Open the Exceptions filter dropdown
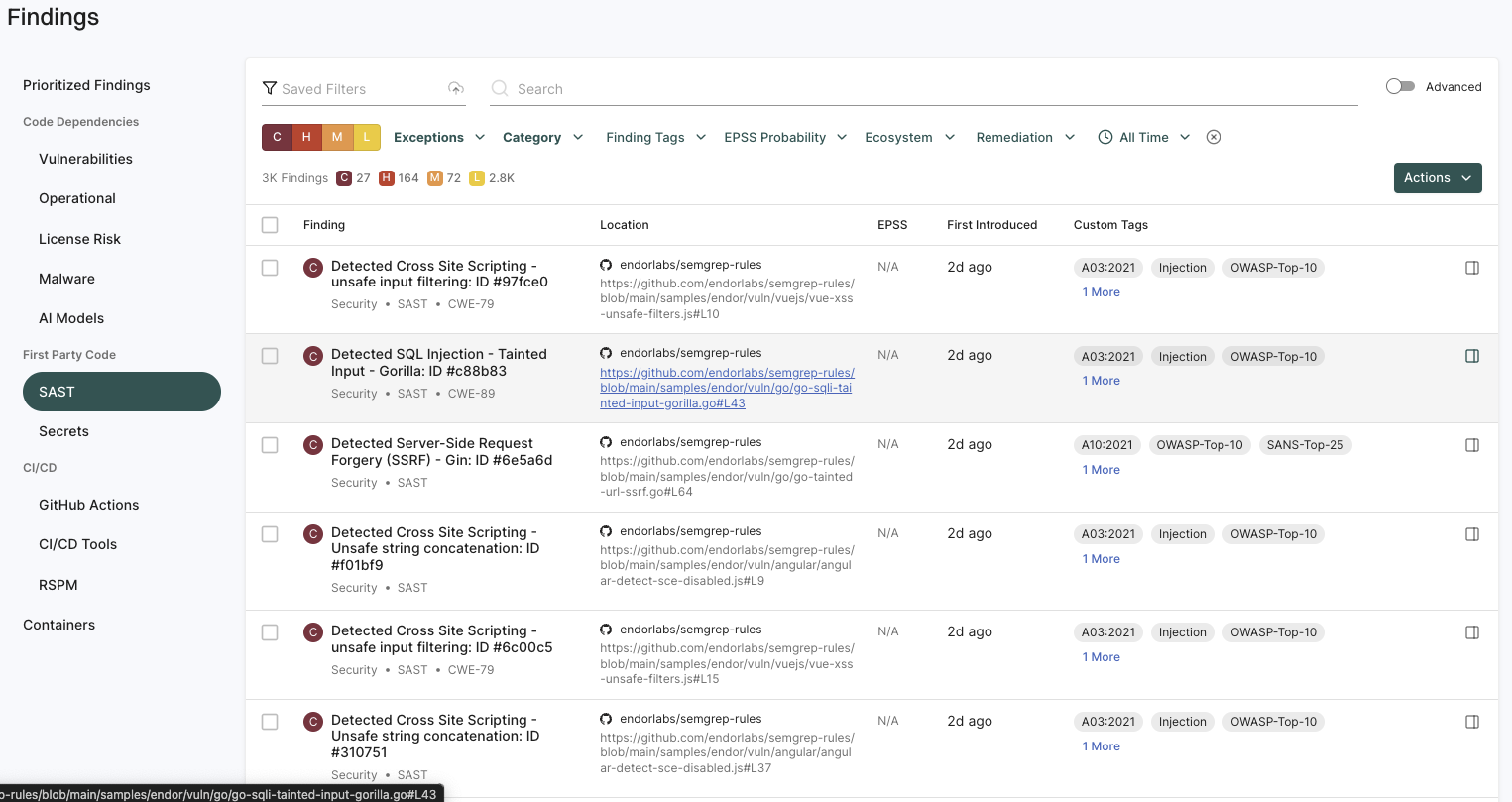 tap(439, 137)
